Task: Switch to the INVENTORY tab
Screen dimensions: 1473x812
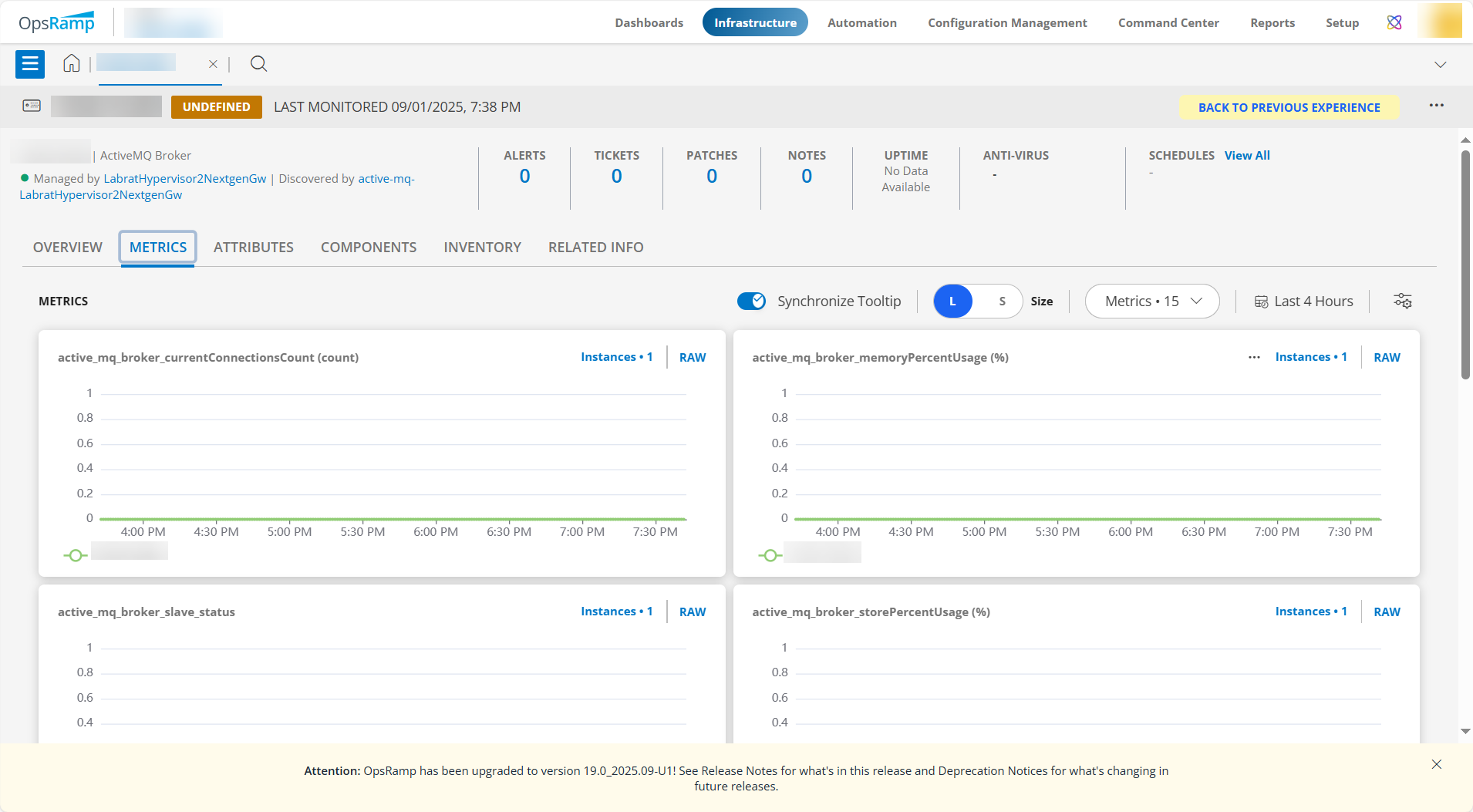Action: [483, 248]
